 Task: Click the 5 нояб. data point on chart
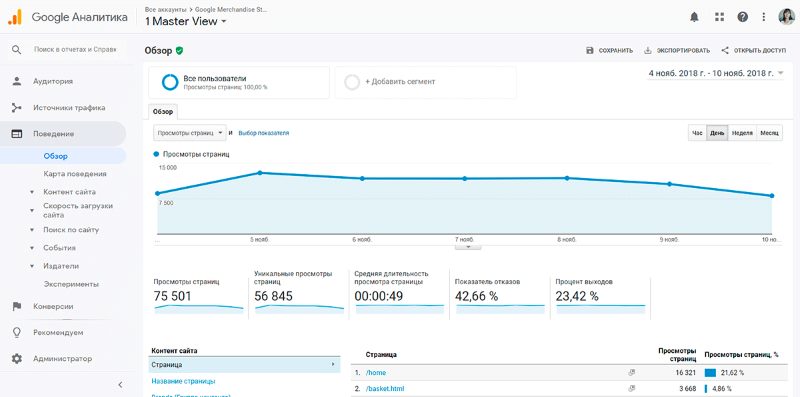tap(260, 173)
